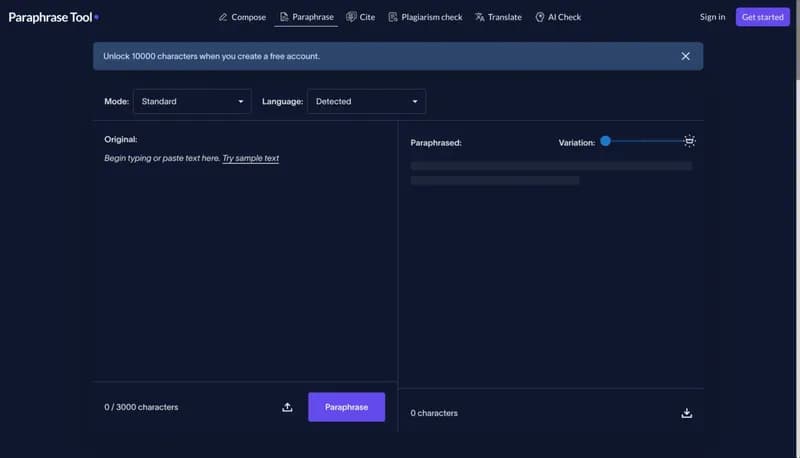The width and height of the screenshot is (800, 458).
Task: Click the "Original:" label
Action: point(121,139)
